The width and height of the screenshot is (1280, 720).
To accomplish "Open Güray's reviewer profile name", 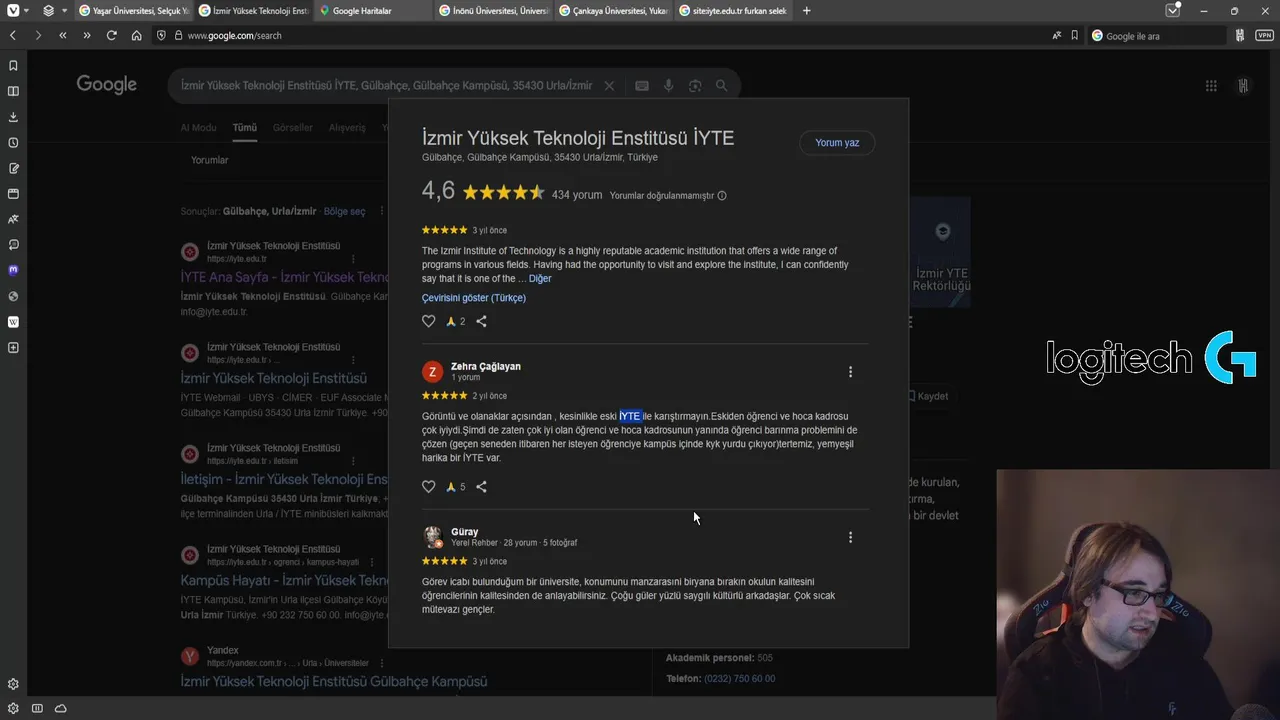I will (x=465, y=532).
